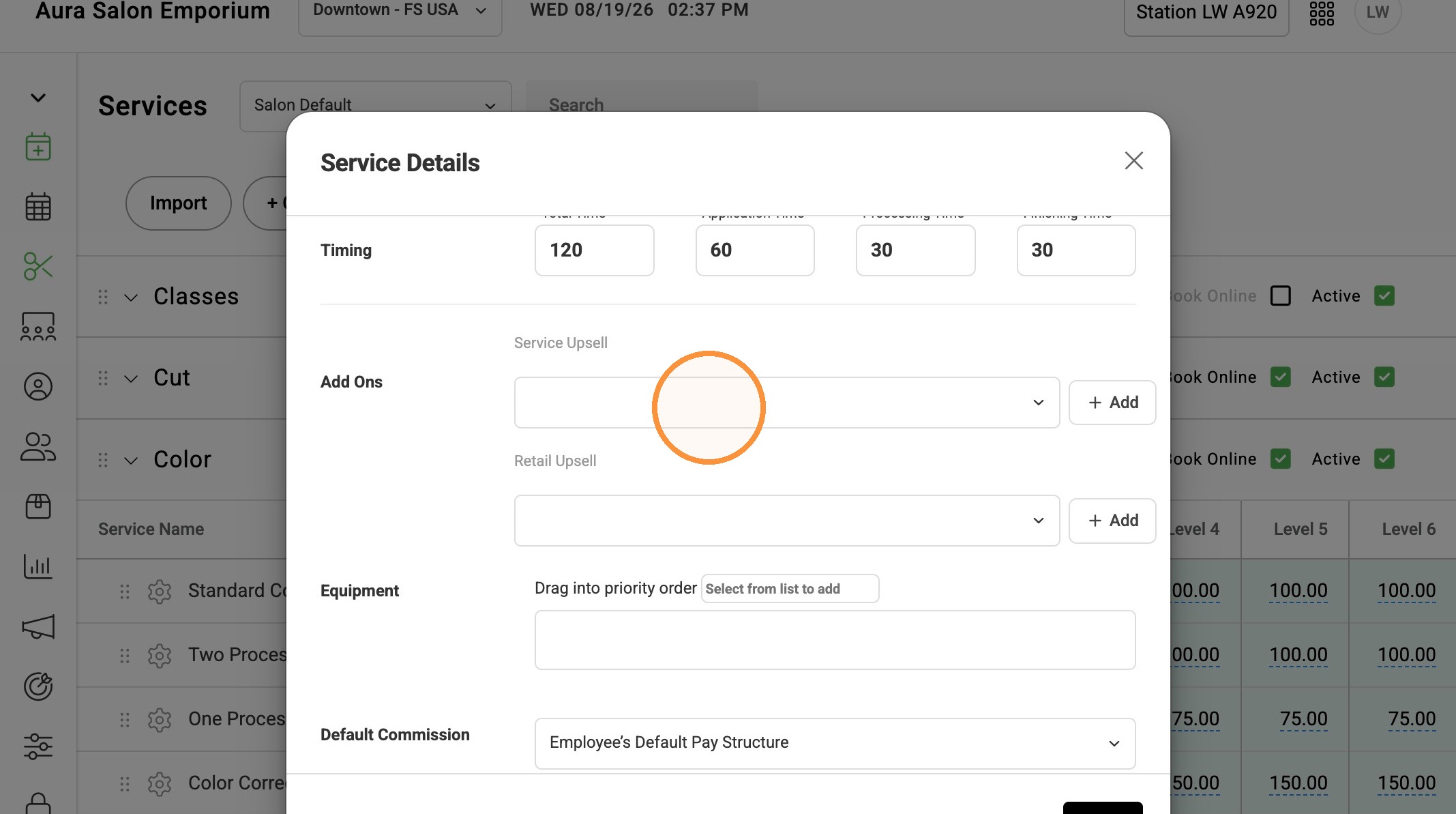Open the Service Upsell dropdown

(786, 403)
